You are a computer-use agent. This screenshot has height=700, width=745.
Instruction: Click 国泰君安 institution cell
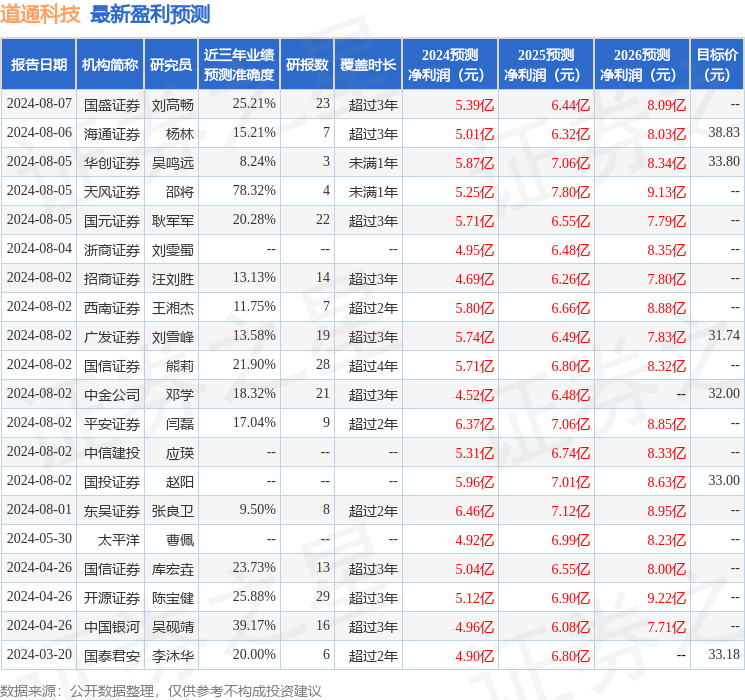[x=112, y=655]
